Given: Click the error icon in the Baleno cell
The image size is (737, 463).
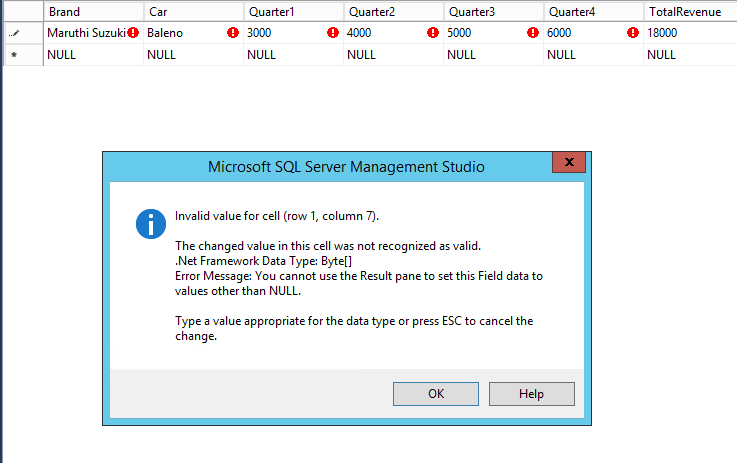Looking at the screenshot, I should tap(233, 32).
